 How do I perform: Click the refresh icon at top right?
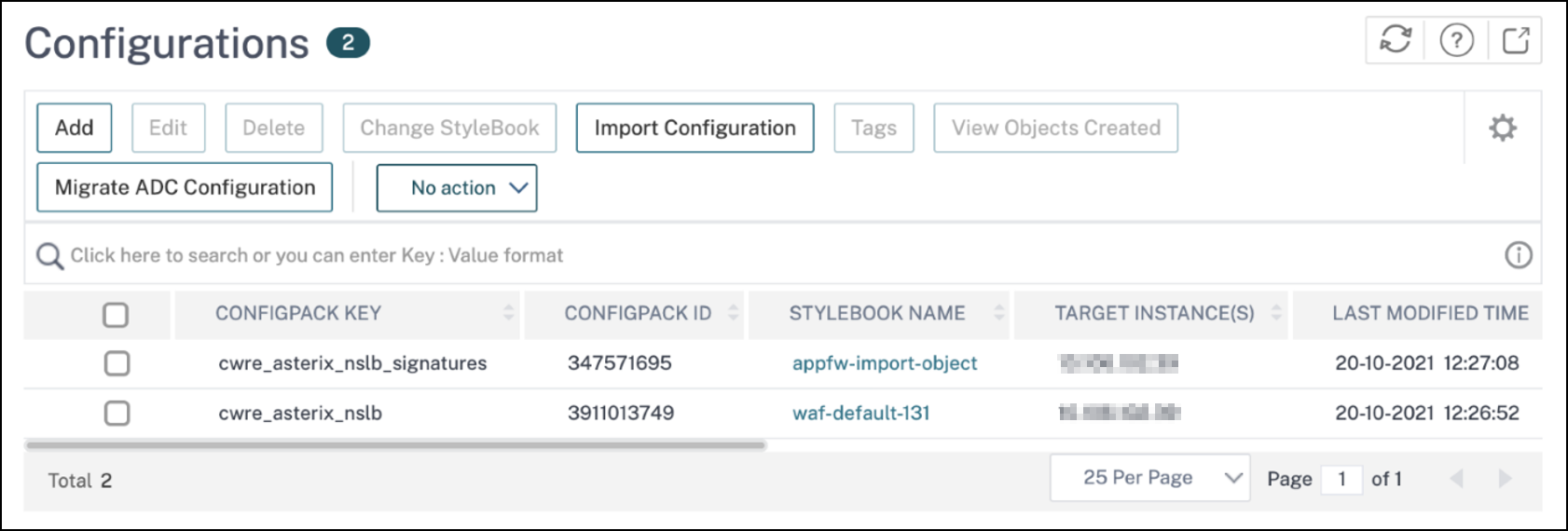(1395, 40)
